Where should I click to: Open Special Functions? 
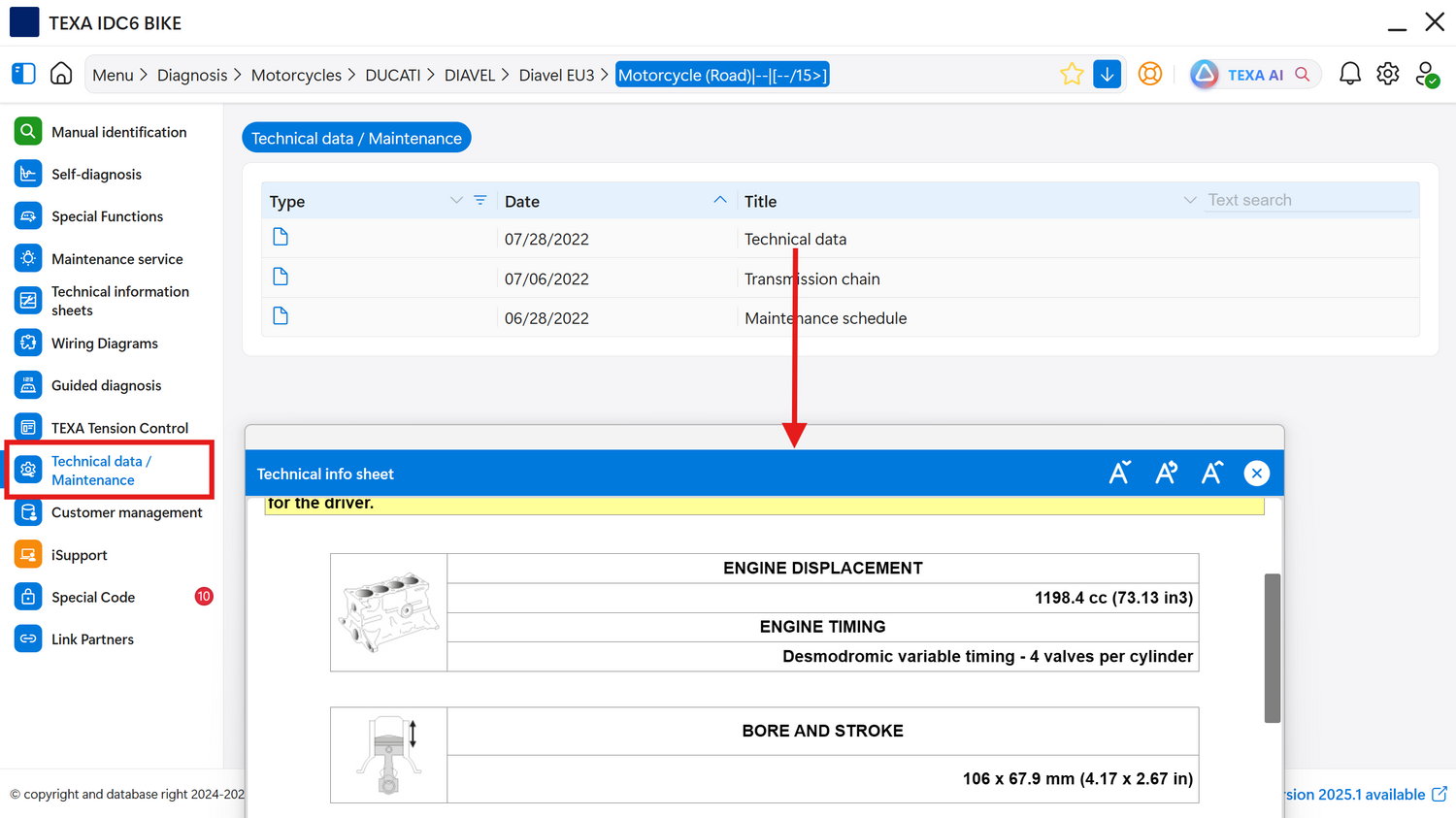(107, 216)
